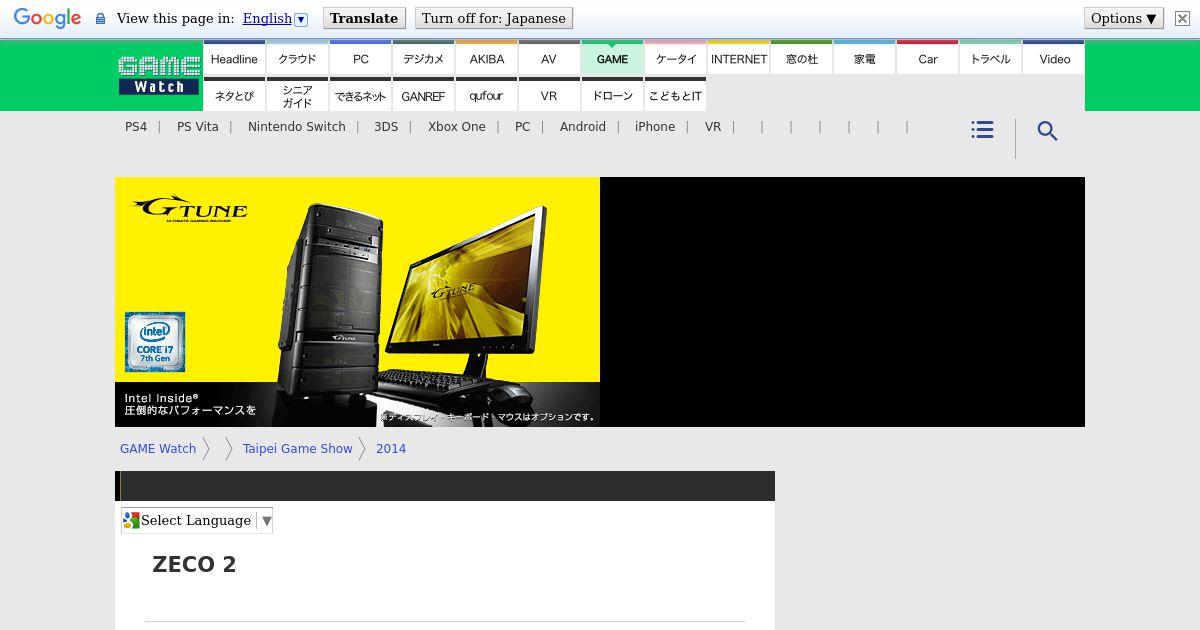Go to PS4 category
The image size is (1200, 630).
(x=136, y=126)
